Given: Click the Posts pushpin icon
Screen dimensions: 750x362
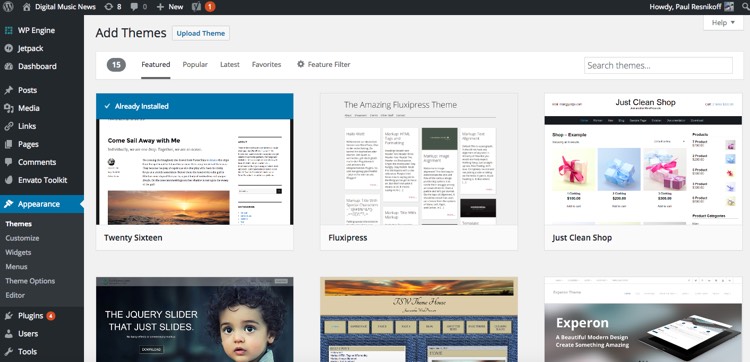Looking at the screenshot, I should [8, 90].
